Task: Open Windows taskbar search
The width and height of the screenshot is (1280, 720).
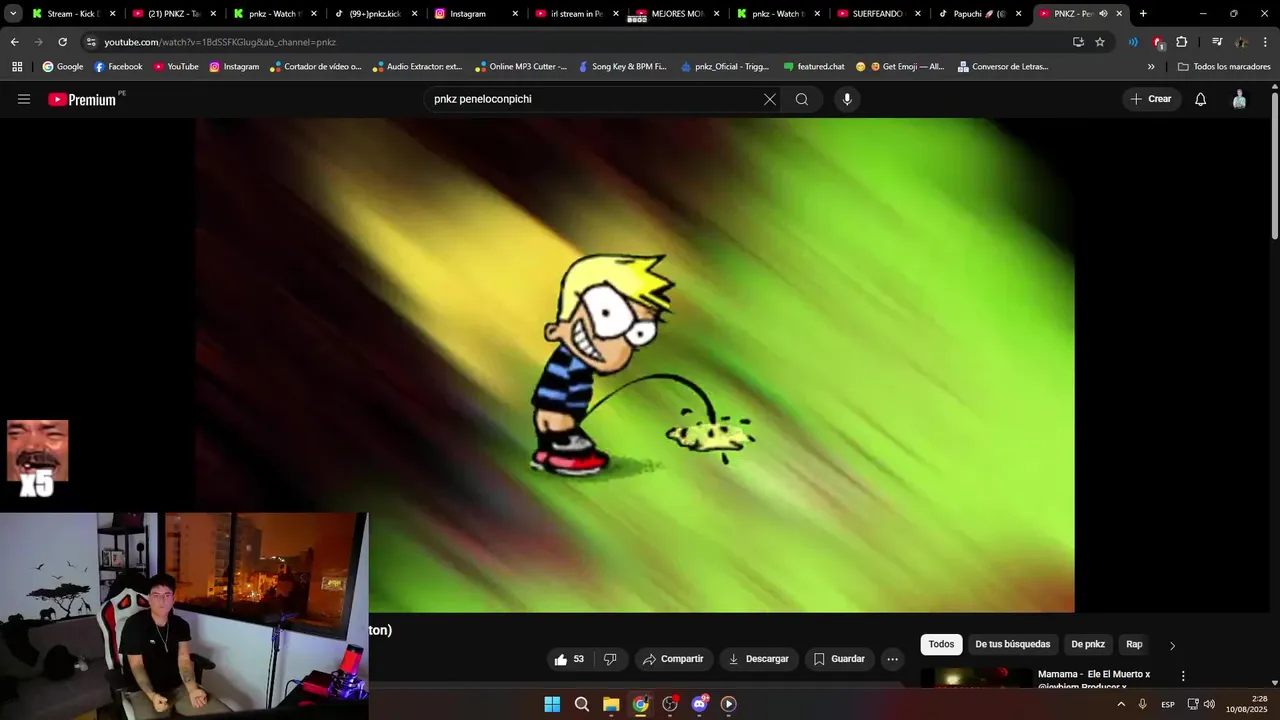Action: coord(581,704)
